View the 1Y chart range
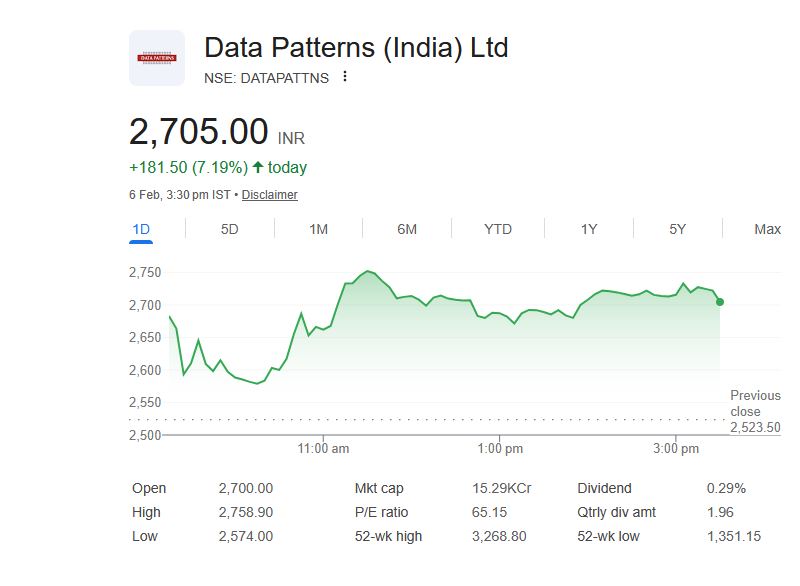The width and height of the screenshot is (800, 586). [589, 229]
